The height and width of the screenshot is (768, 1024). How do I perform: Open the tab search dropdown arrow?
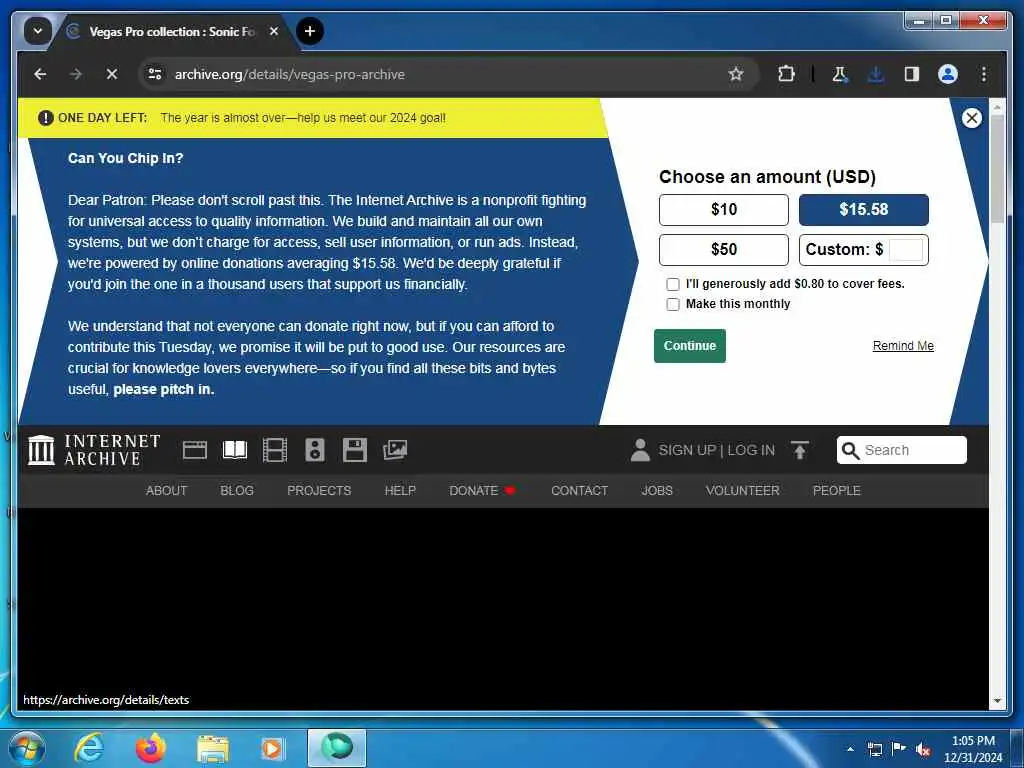37,31
